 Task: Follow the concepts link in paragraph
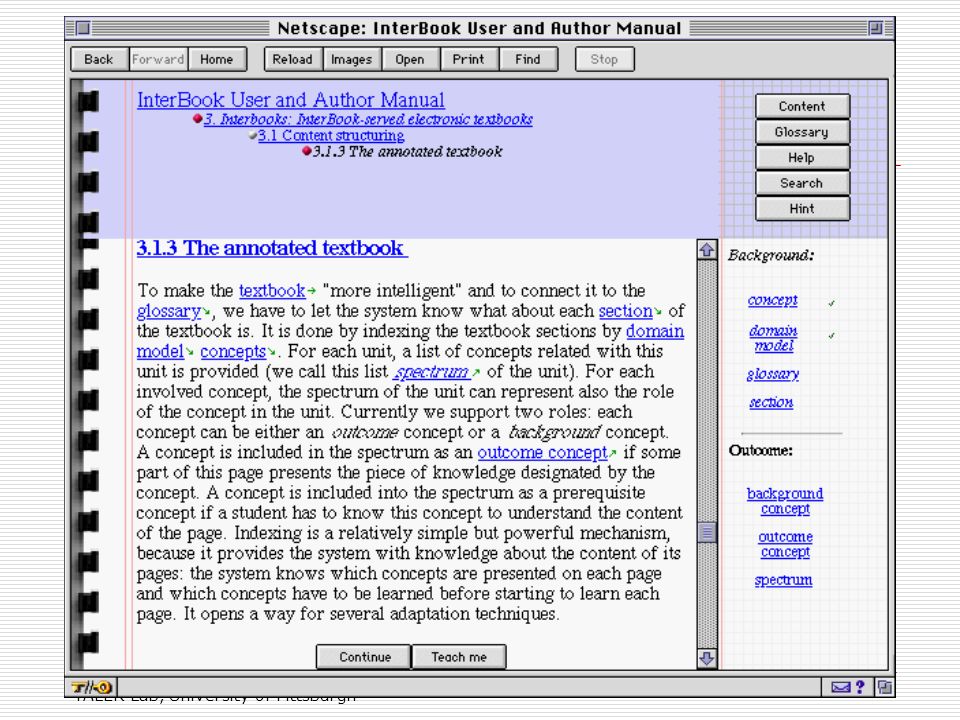click(233, 351)
